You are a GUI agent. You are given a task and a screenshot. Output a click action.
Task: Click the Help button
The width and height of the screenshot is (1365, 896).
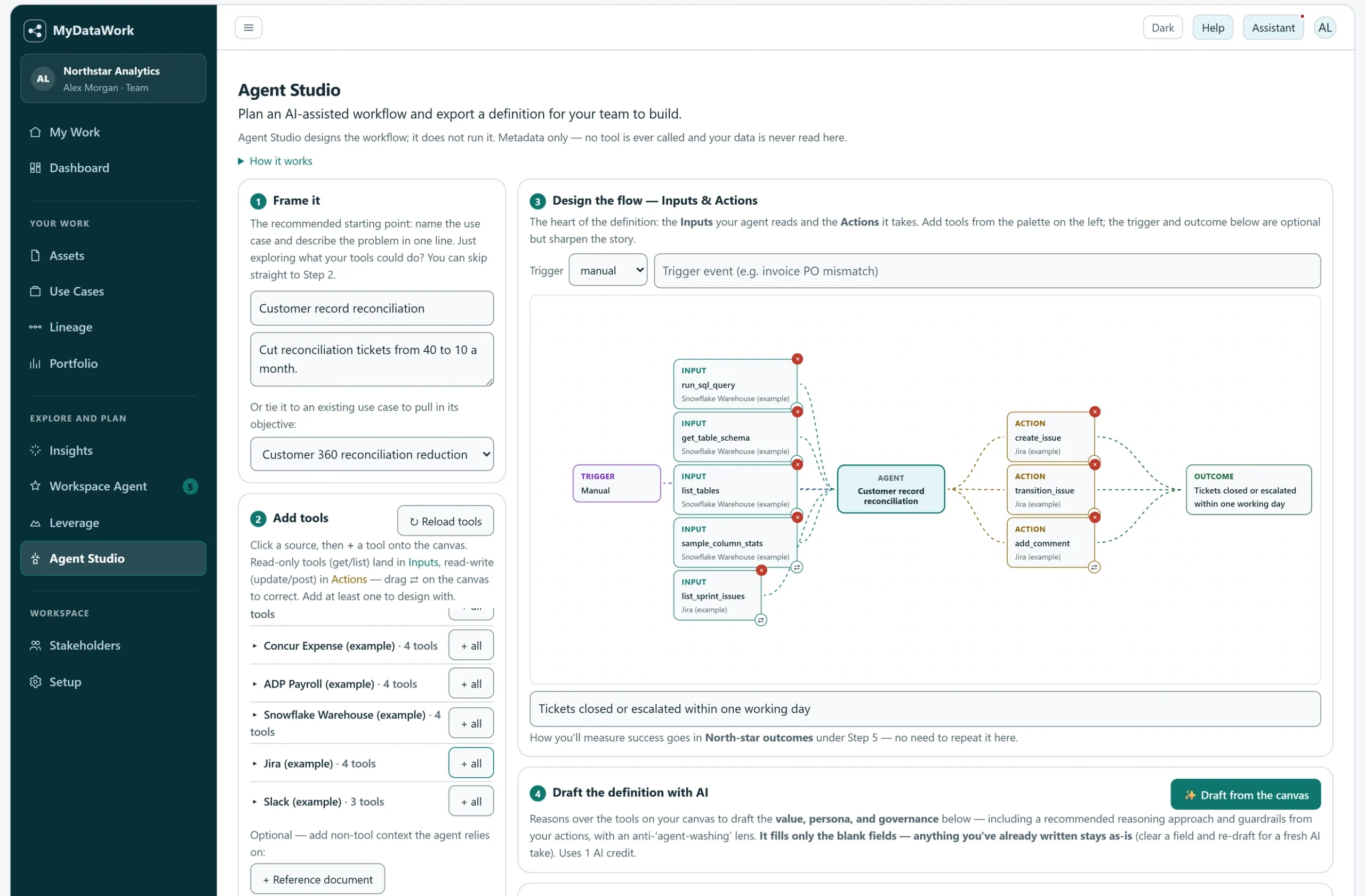click(1213, 28)
